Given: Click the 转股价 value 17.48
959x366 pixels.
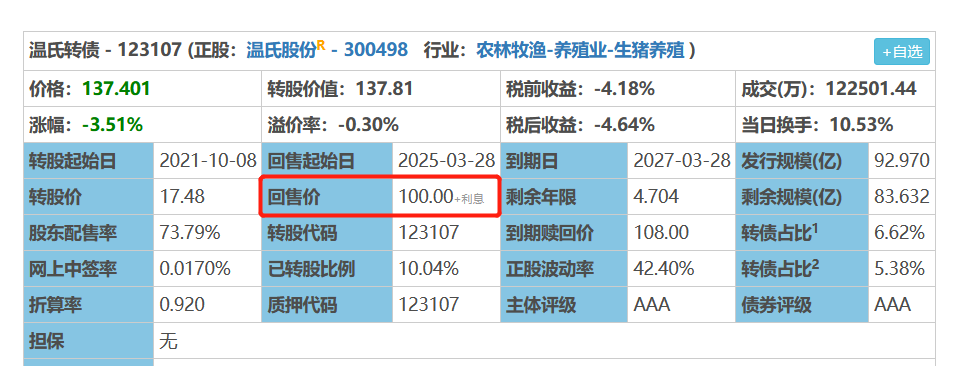Looking at the screenshot, I should (x=182, y=197).
